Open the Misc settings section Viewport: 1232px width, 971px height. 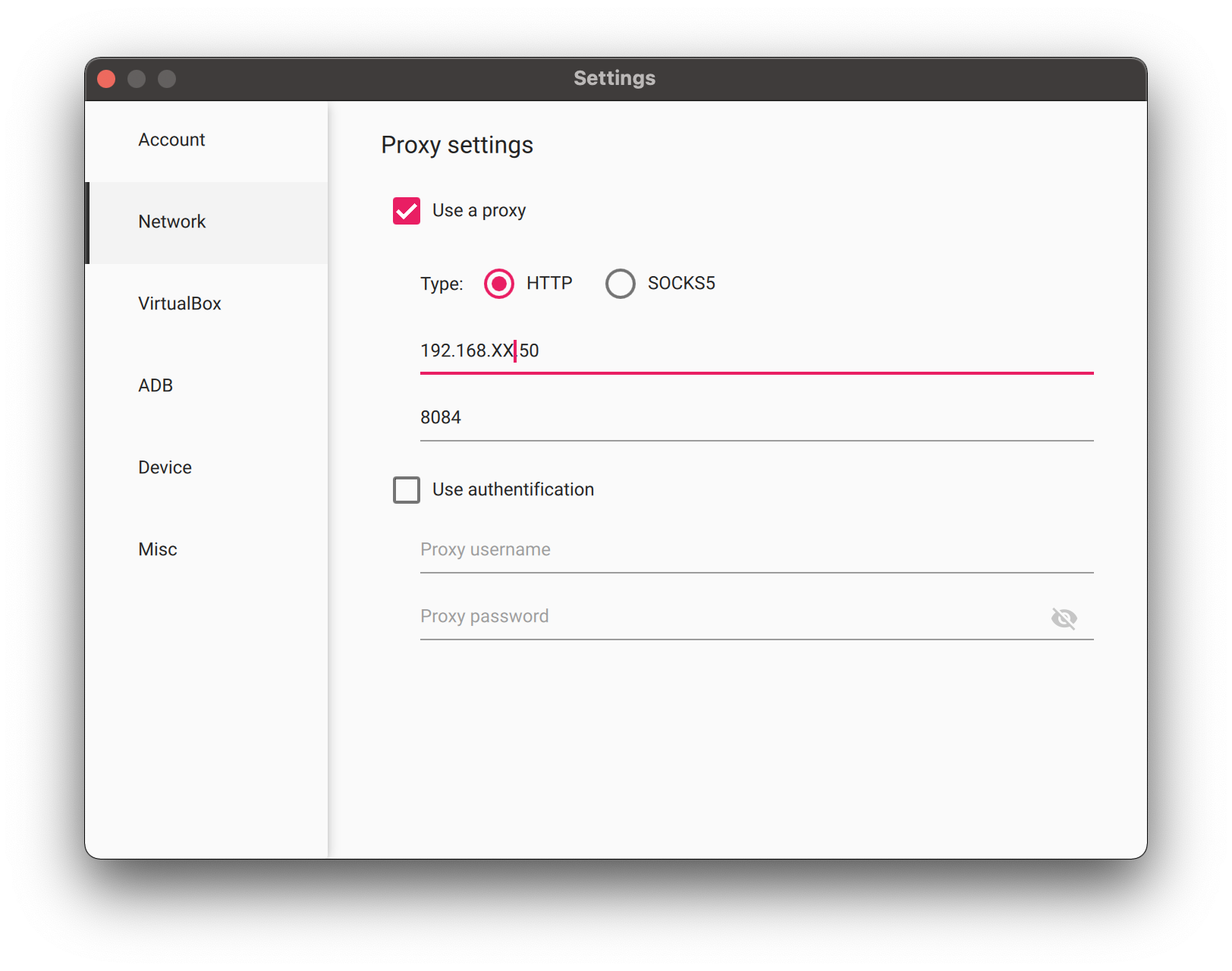[x=157, y=549]
